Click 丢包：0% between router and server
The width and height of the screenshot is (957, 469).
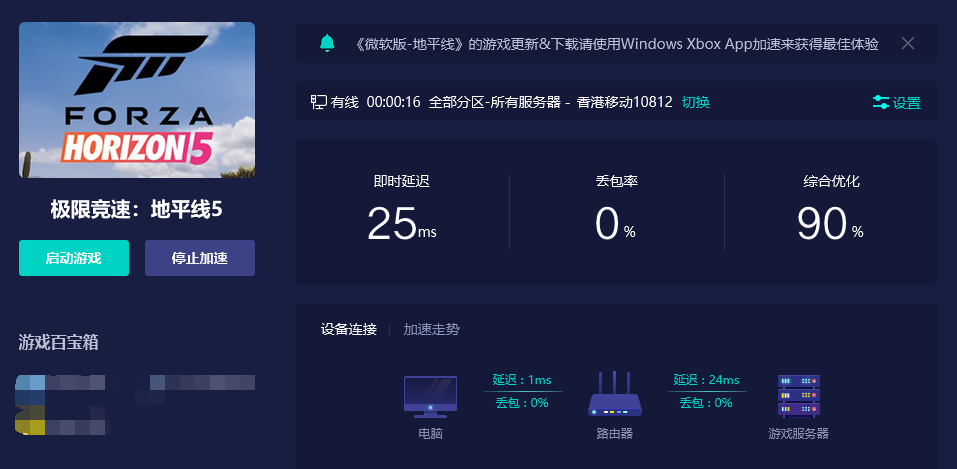pyautogui.click(x=706, y=402)
